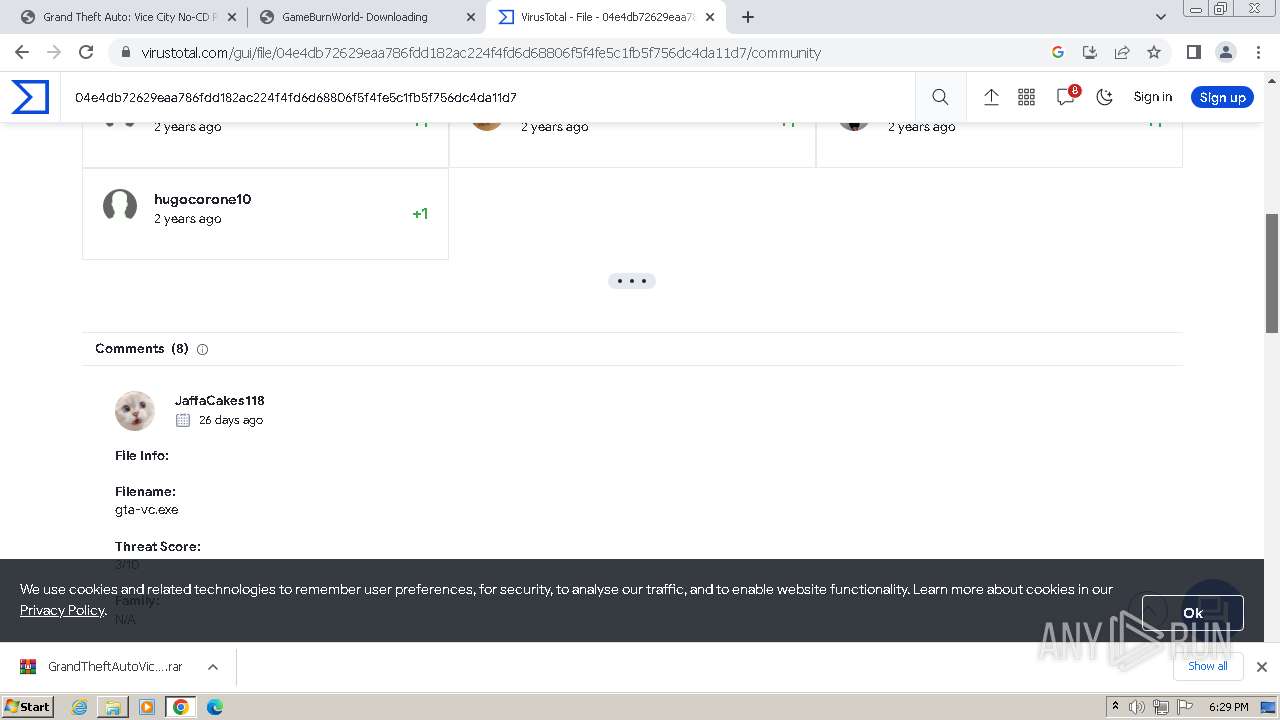Screen dimensions: 1280x720
Task: Click the calendar icon beside 26 days ago
Action: tap(183, 420)
